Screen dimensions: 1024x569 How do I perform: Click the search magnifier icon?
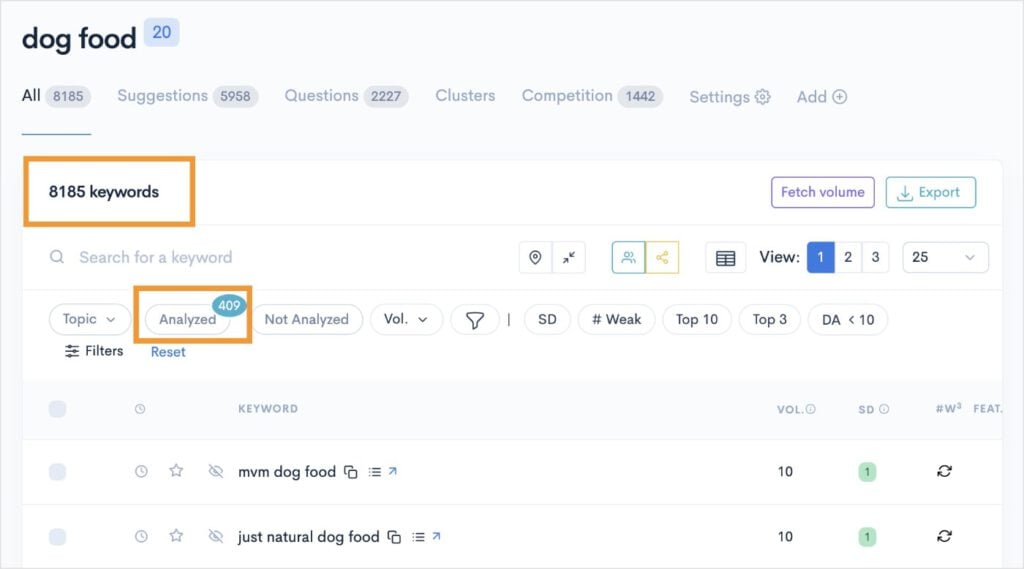(57, 257)
